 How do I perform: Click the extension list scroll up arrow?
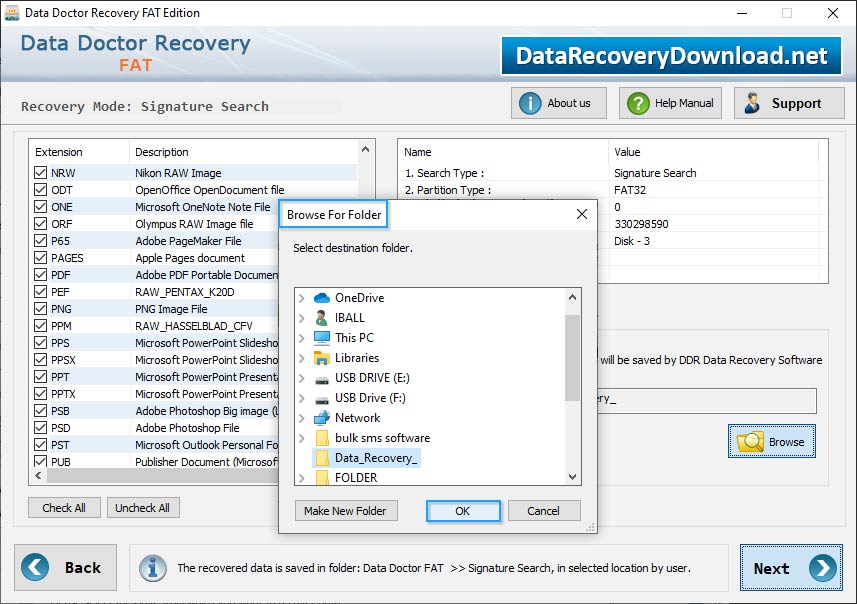tap(366, 149)
